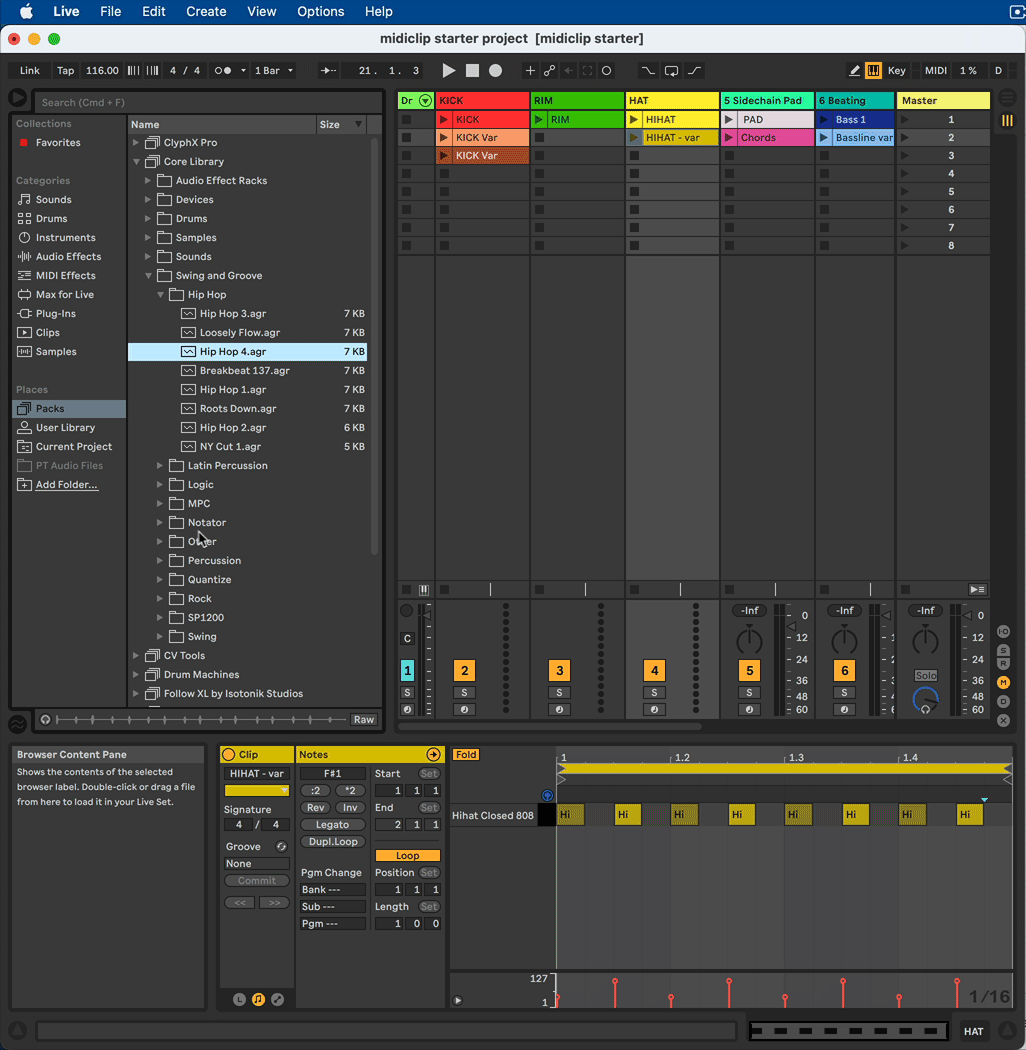Screen dimensions: 1026x1050
Task: Toggle the computer MIDI keyboard icon
Action: 873,71
